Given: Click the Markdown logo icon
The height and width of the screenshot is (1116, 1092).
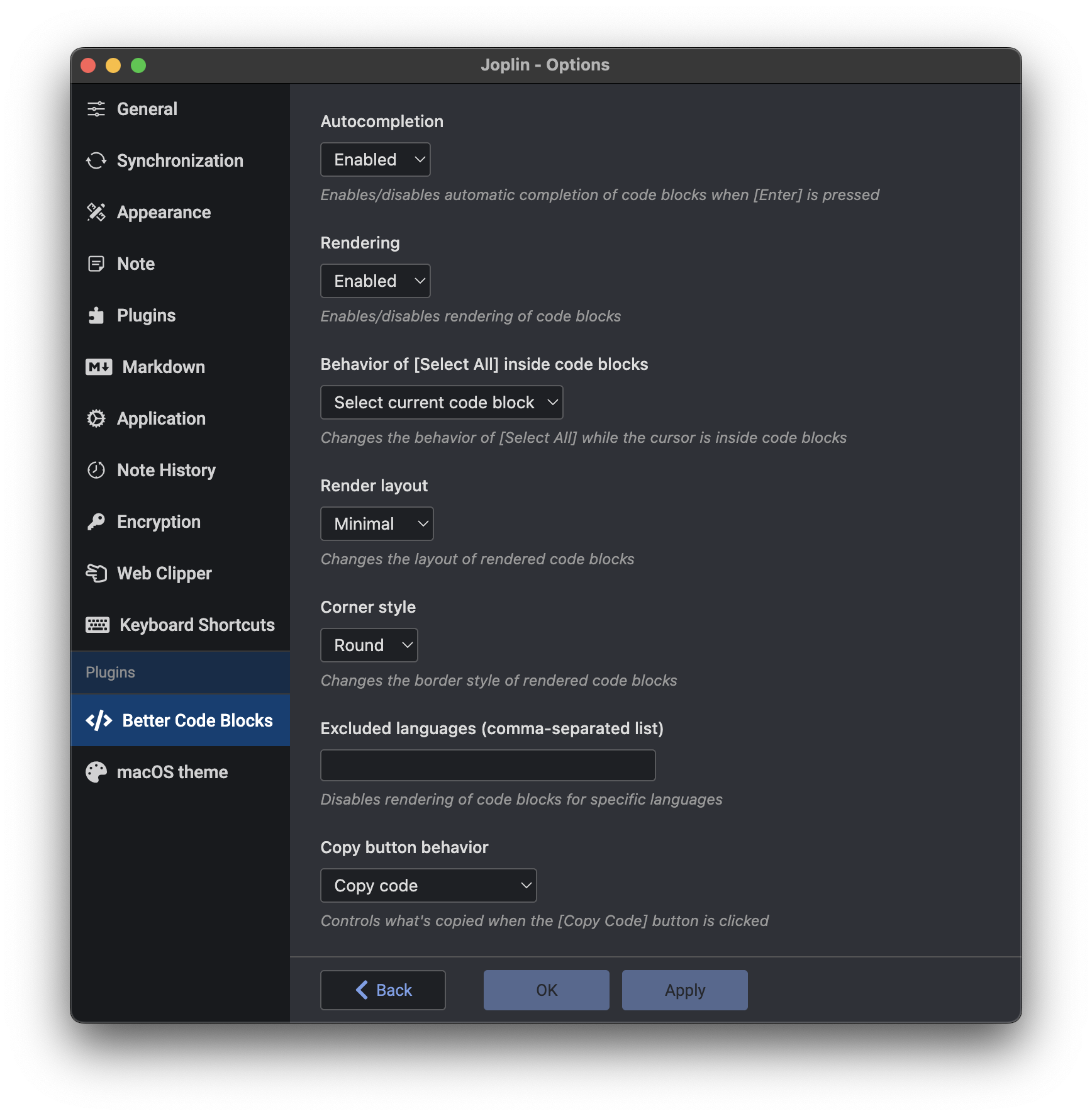Looking at the screenshot, I should pos(99,367).
